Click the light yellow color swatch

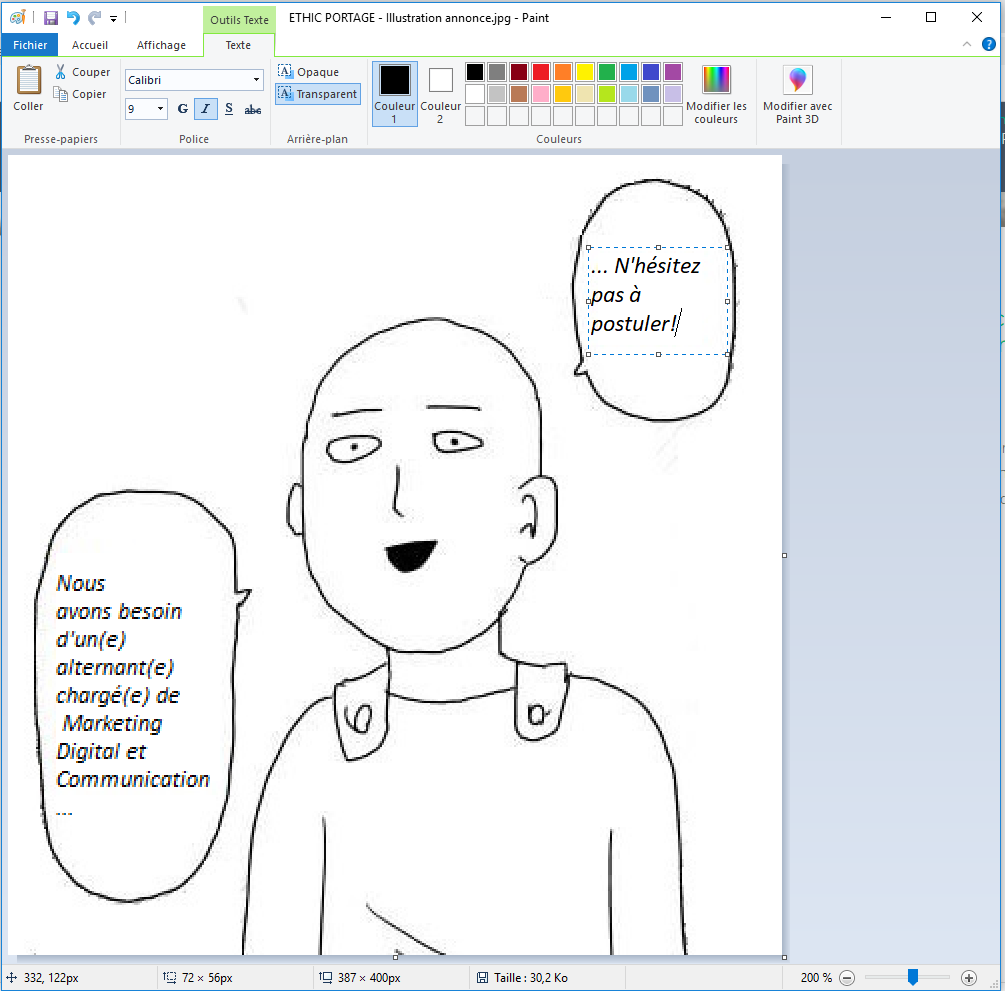pos(585,94)
